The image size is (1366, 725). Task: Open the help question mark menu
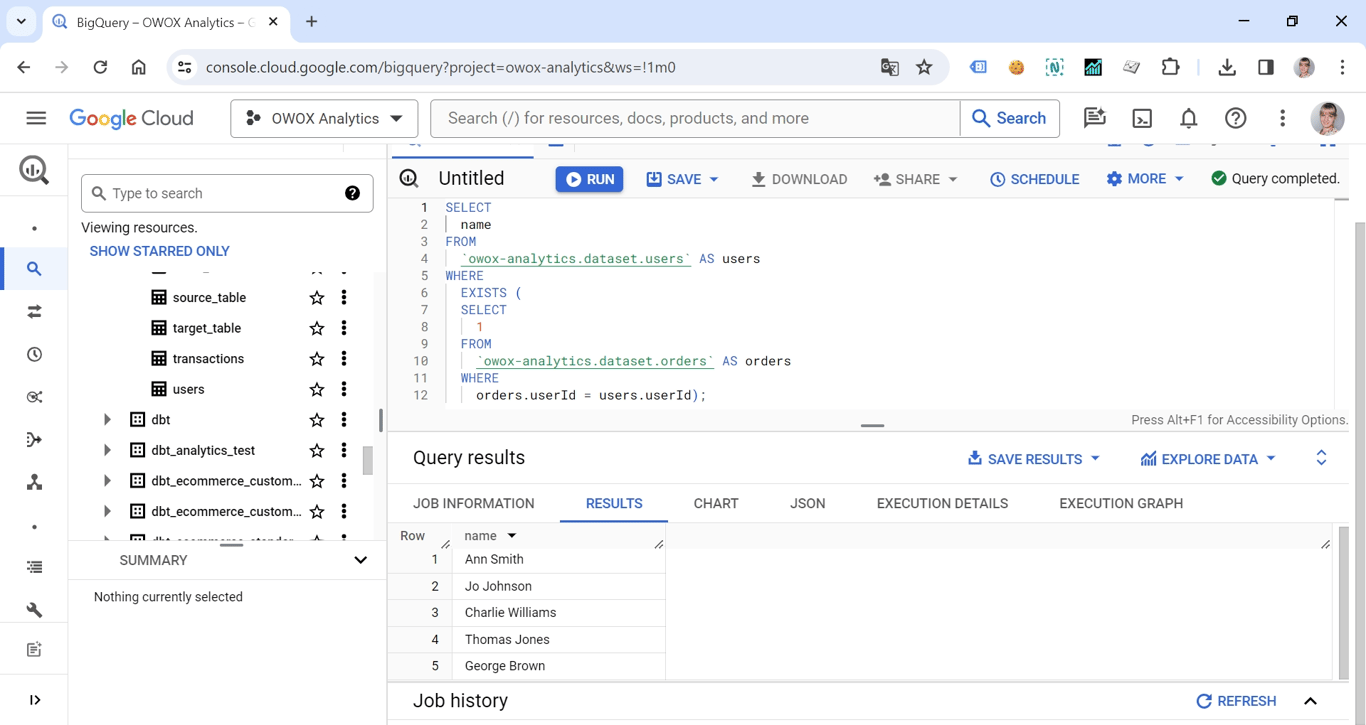(1236, 118)
